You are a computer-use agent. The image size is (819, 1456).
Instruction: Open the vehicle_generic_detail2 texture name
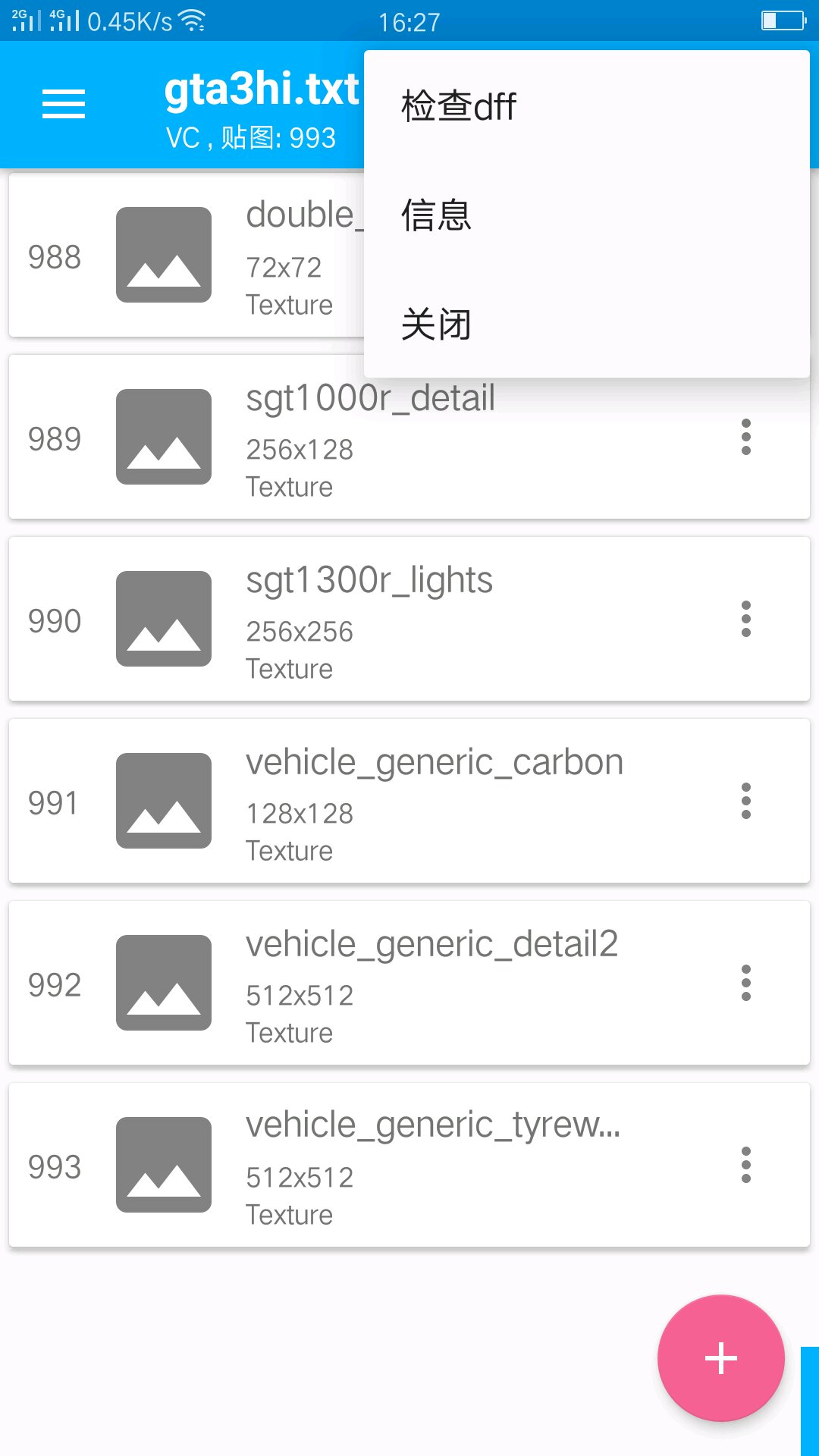pyautogui.click(x=432, y=944)
